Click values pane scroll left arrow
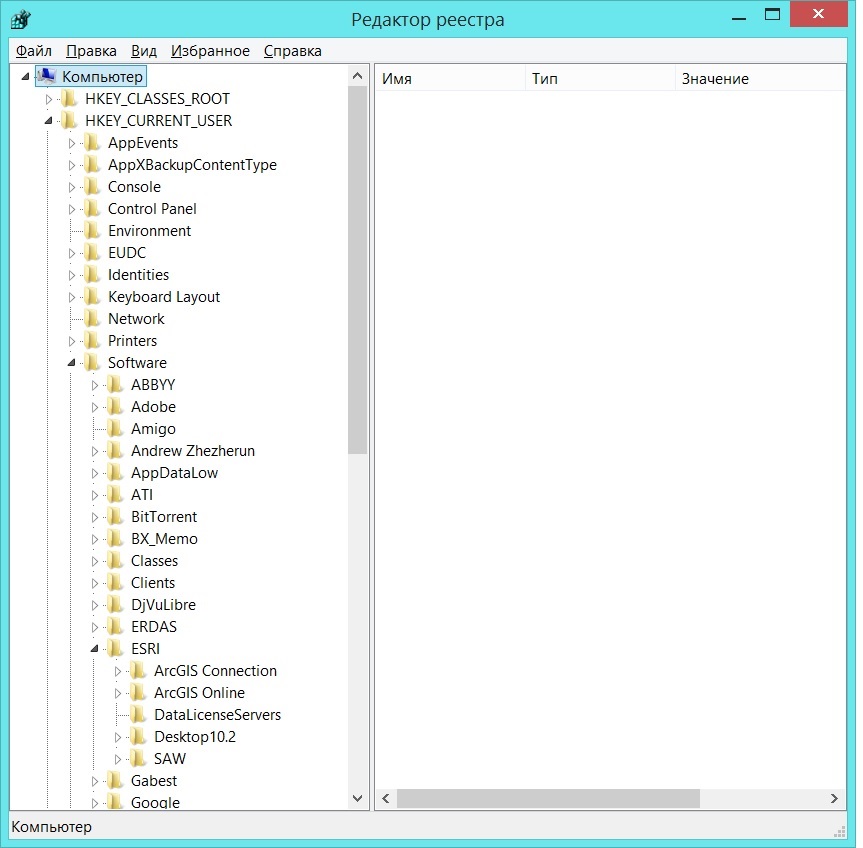 [x=386, y=798]
